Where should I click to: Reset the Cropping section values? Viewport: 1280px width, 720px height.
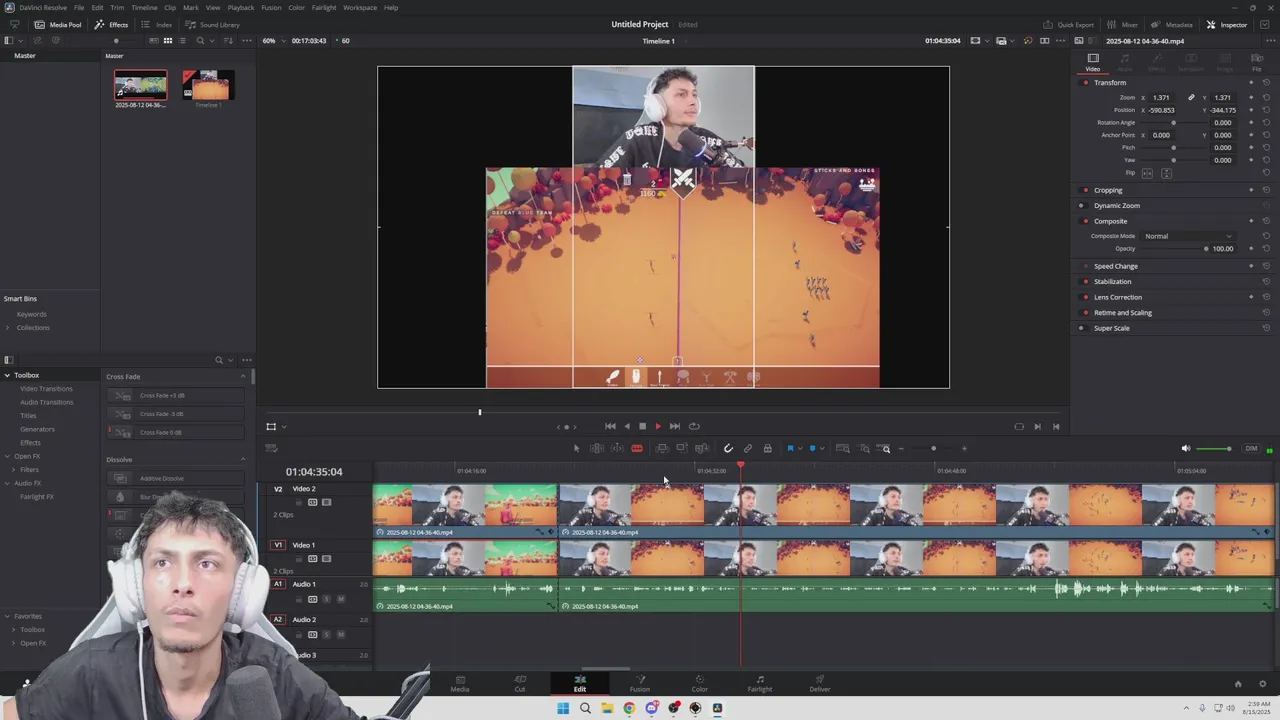tap(1266, 190)
